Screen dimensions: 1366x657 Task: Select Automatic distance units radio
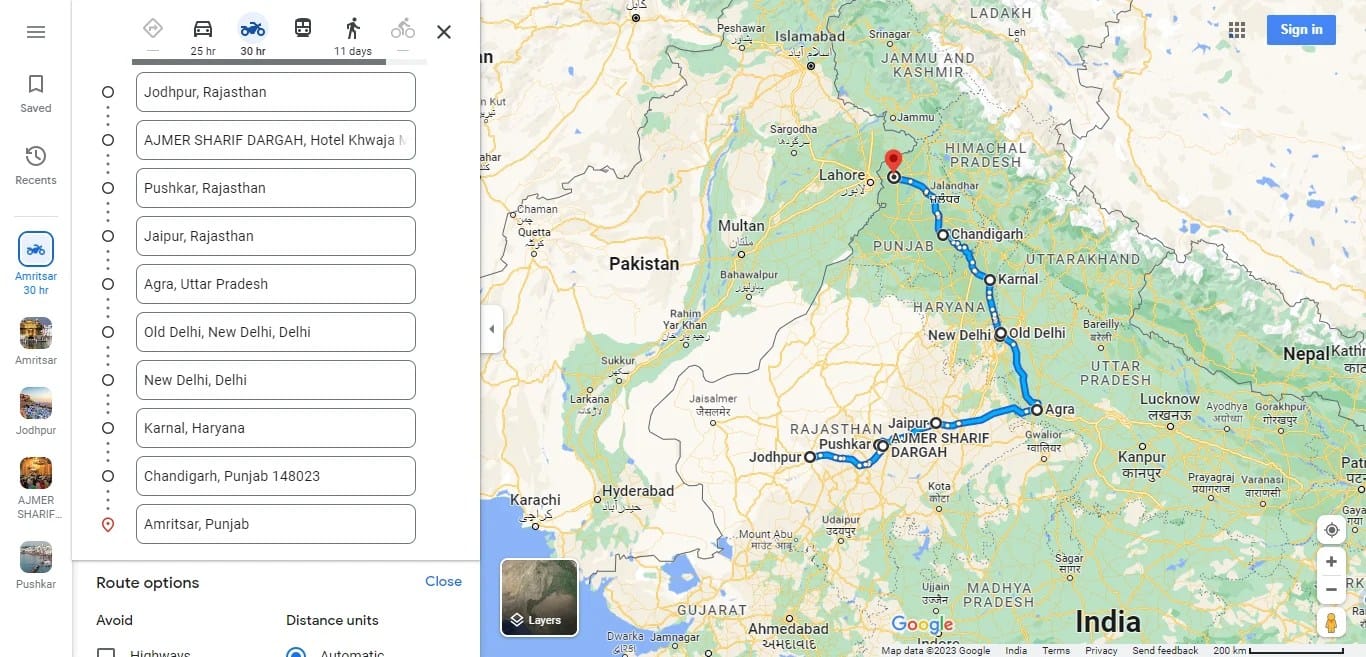point(295,652)
